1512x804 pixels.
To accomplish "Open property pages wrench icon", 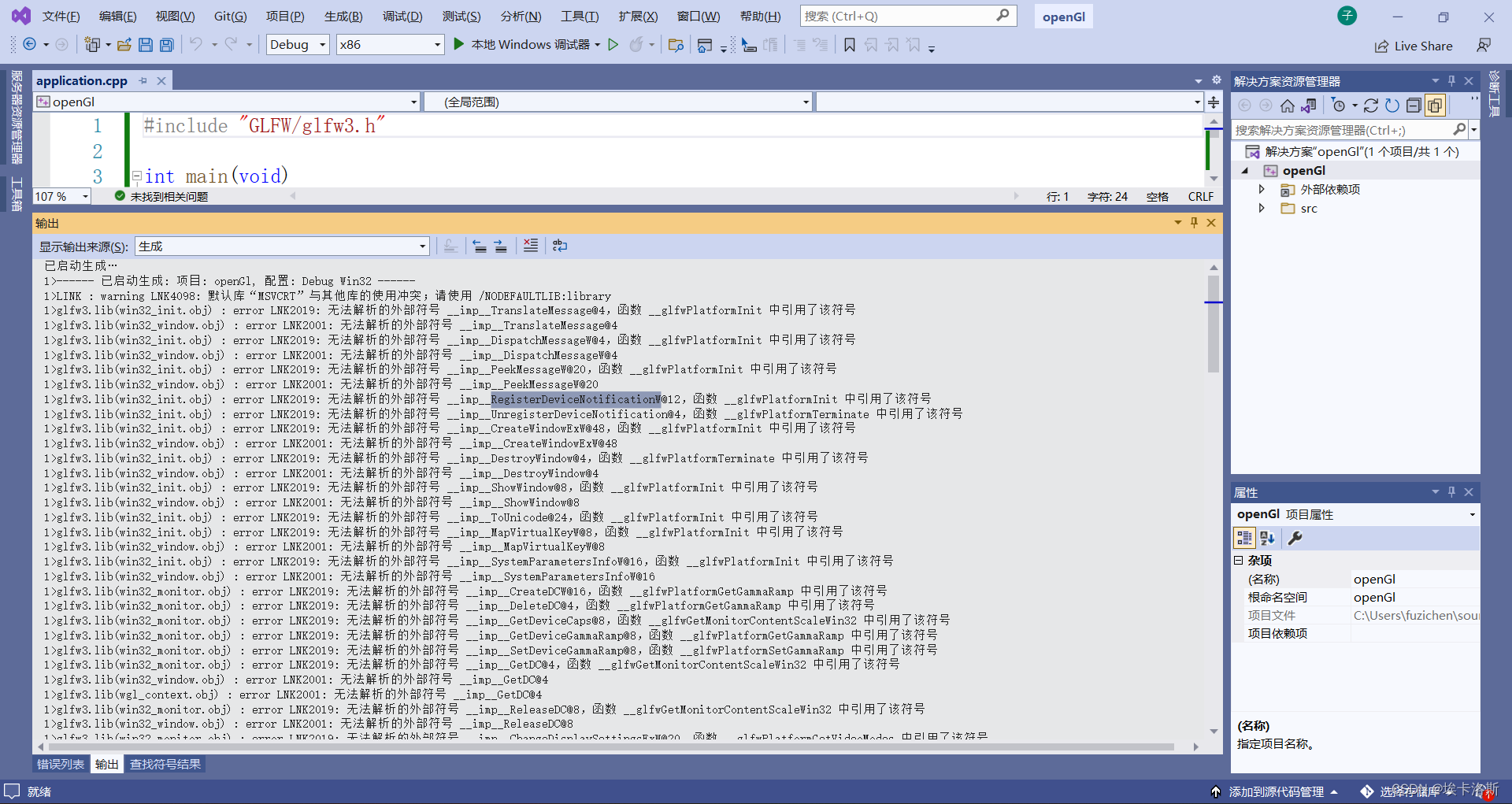I will click(x=1295, y=538).
